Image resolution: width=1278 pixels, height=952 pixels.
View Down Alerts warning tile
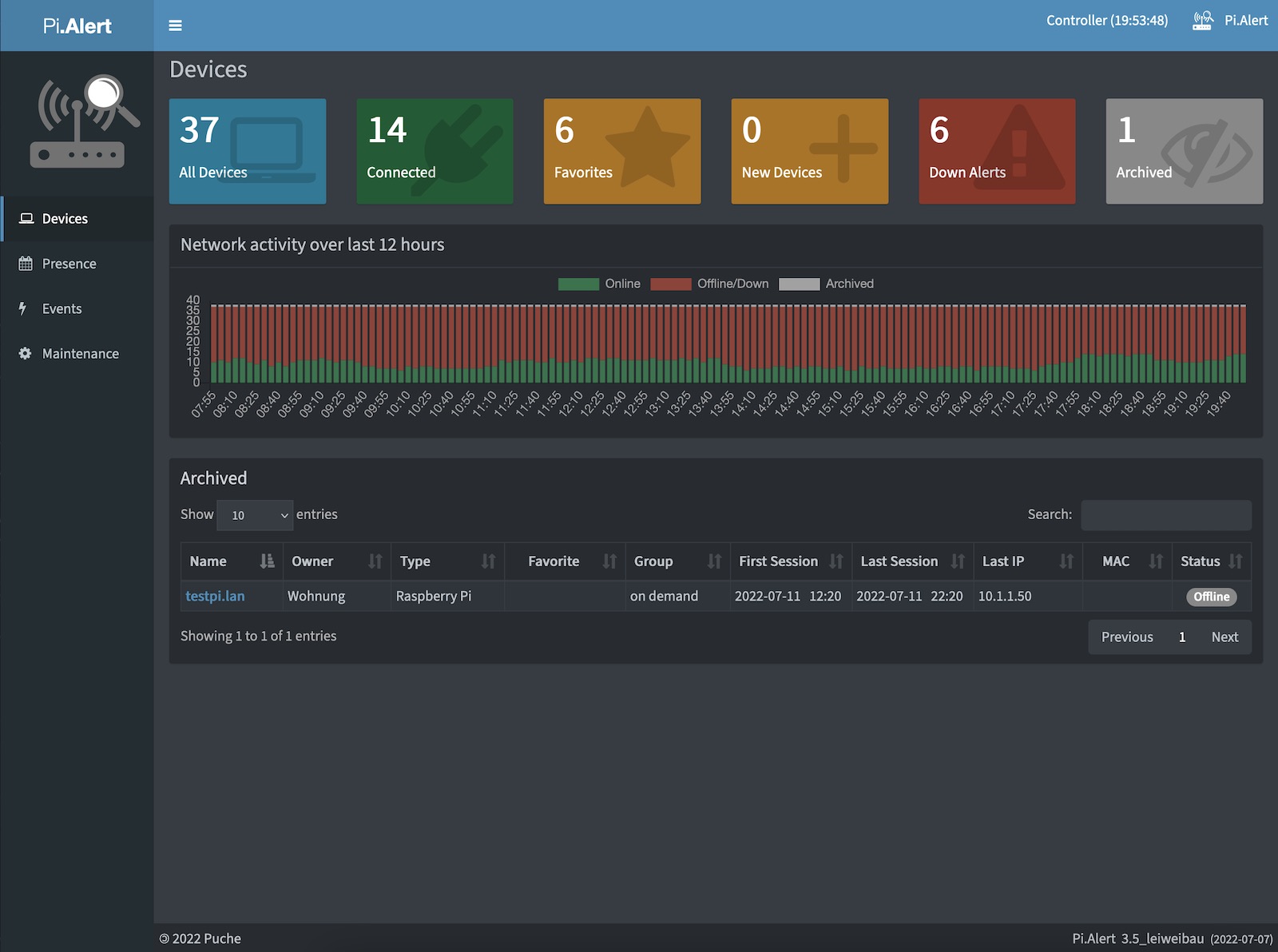(996, 151)
